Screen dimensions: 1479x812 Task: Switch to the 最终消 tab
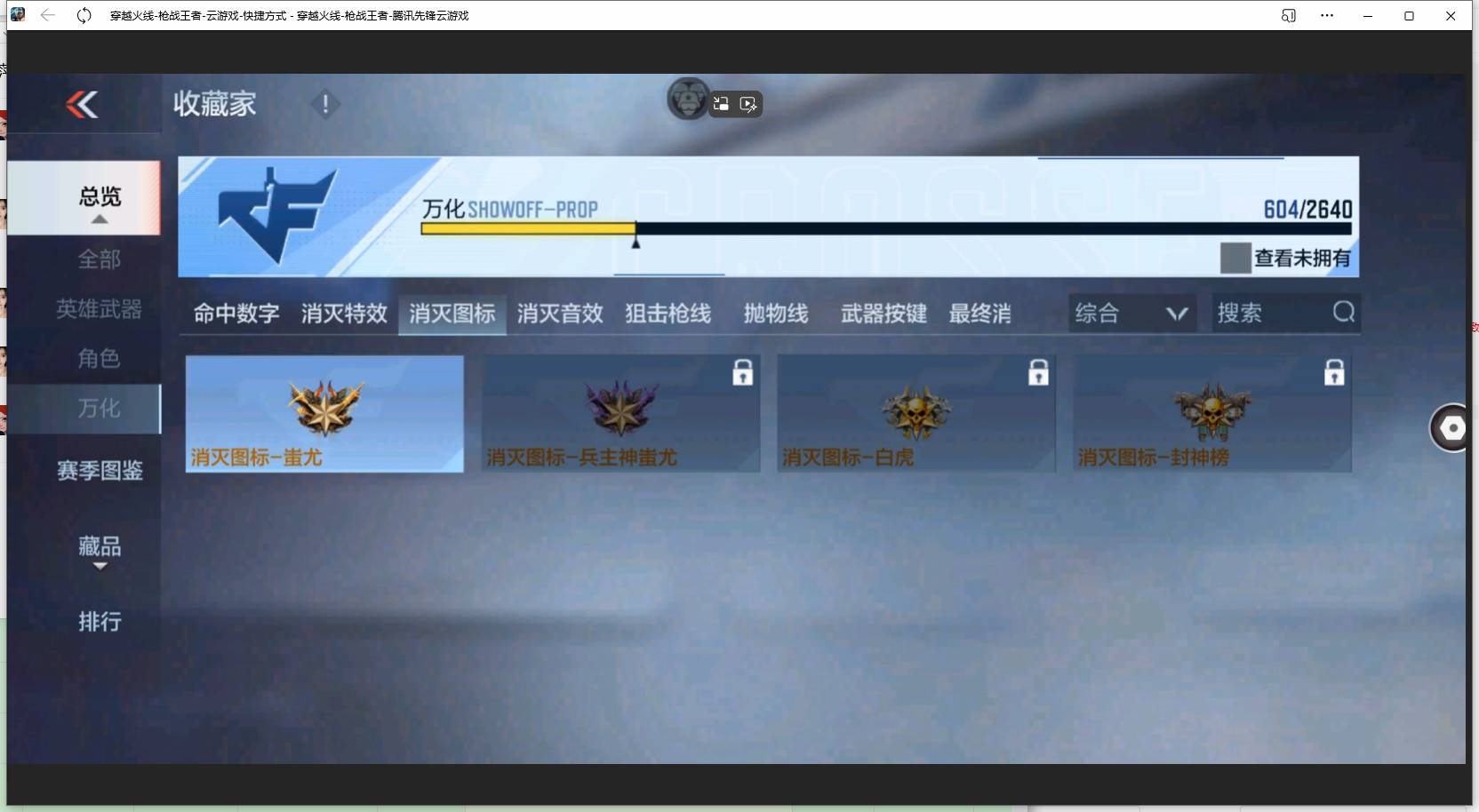[979, 314]
